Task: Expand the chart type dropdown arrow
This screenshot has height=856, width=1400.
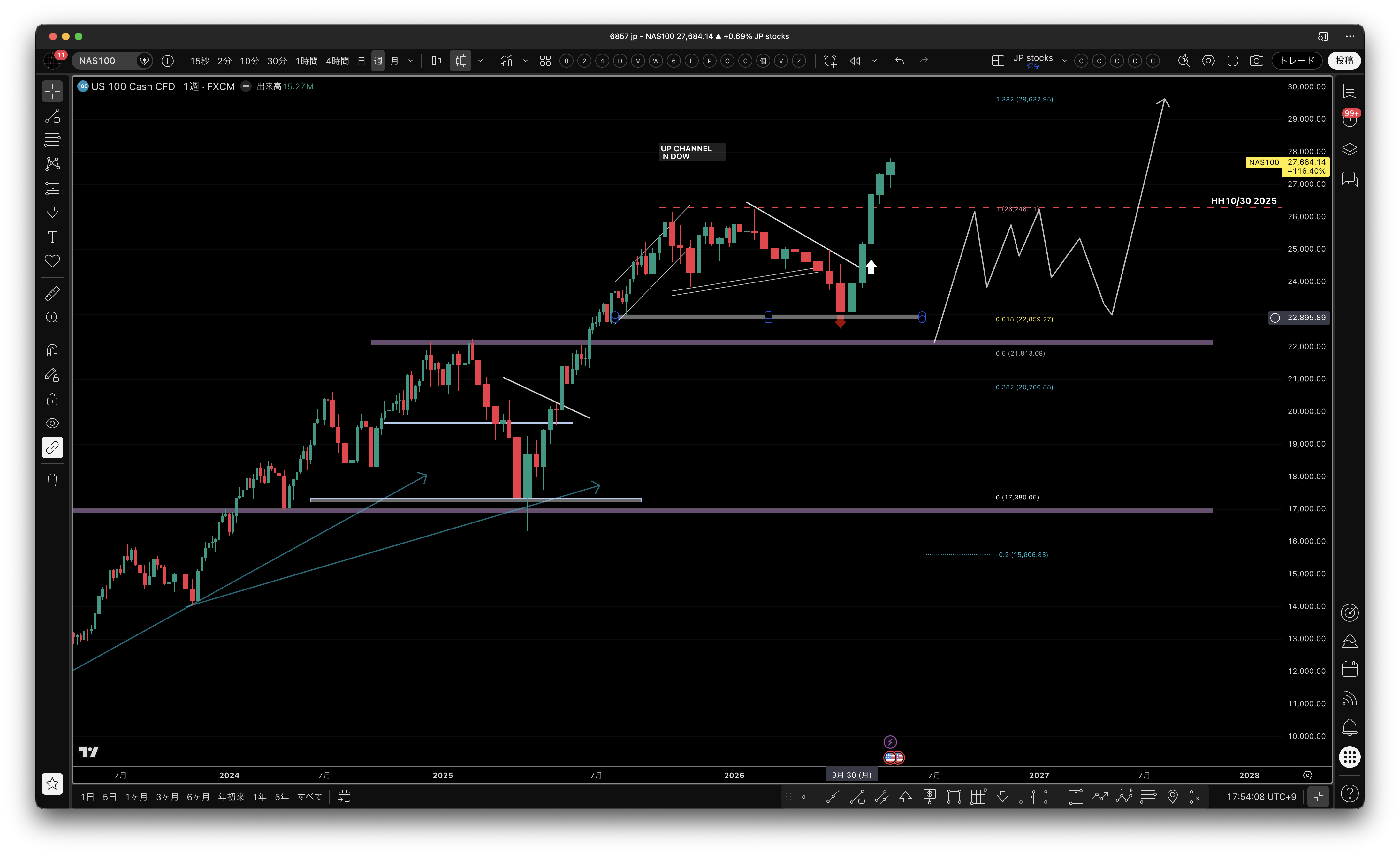Action: pos(480,61)
